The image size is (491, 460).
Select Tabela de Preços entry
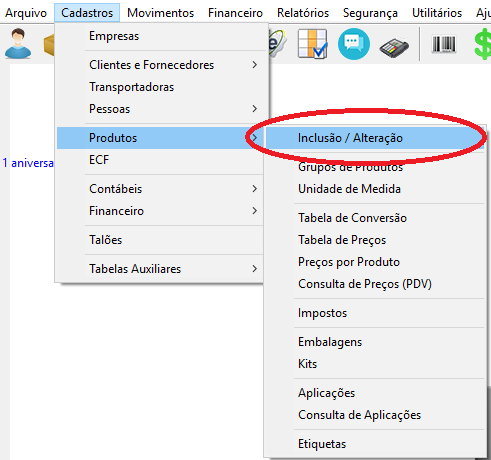click(375, 240)
